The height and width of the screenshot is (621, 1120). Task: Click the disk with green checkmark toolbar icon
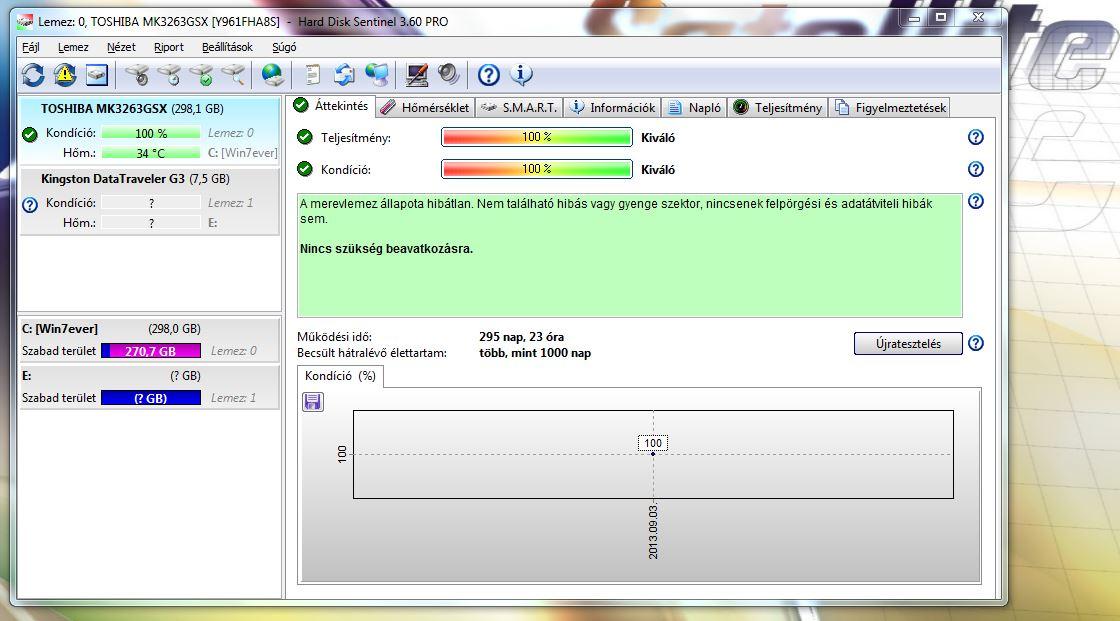201,74
